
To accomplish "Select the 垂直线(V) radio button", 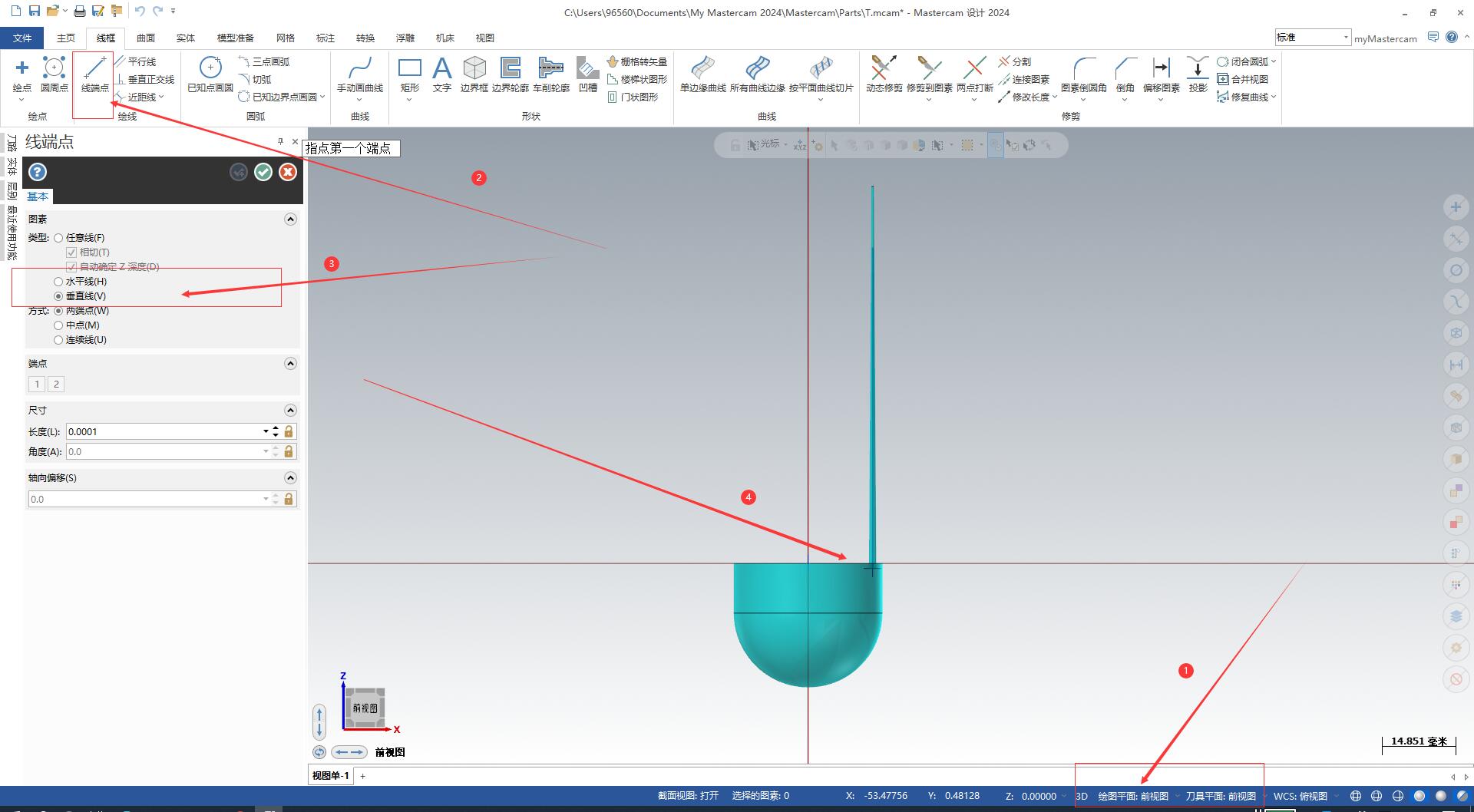I will [58, 296].
